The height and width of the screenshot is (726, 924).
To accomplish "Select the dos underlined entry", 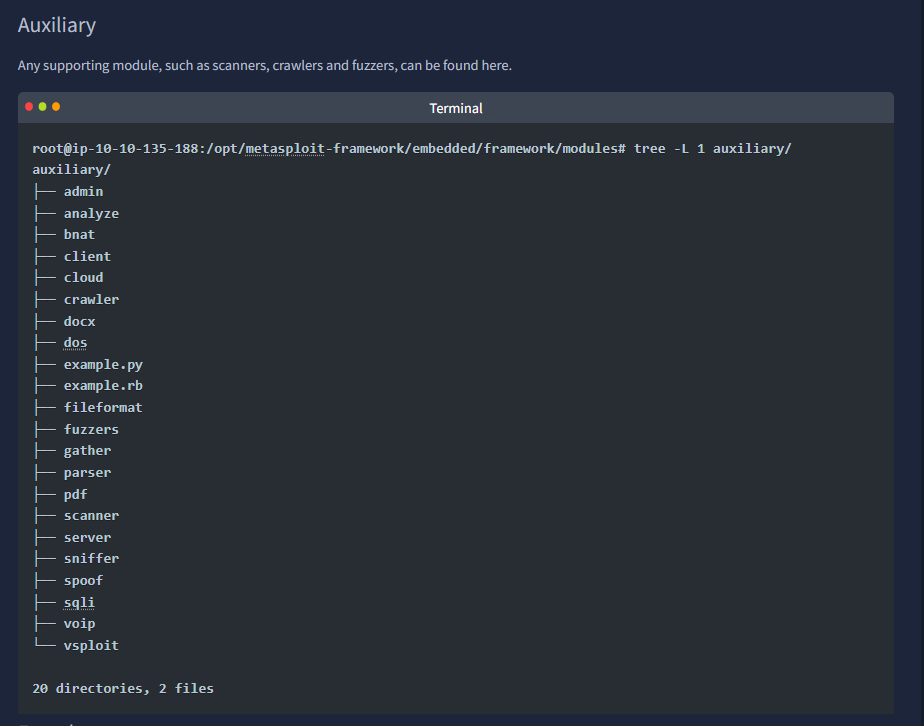I will [75, 343].
